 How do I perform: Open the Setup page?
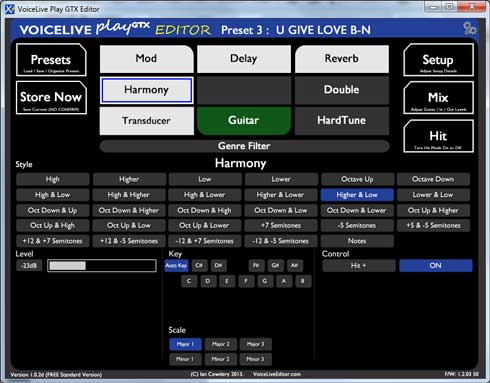(x=438, y=60)
